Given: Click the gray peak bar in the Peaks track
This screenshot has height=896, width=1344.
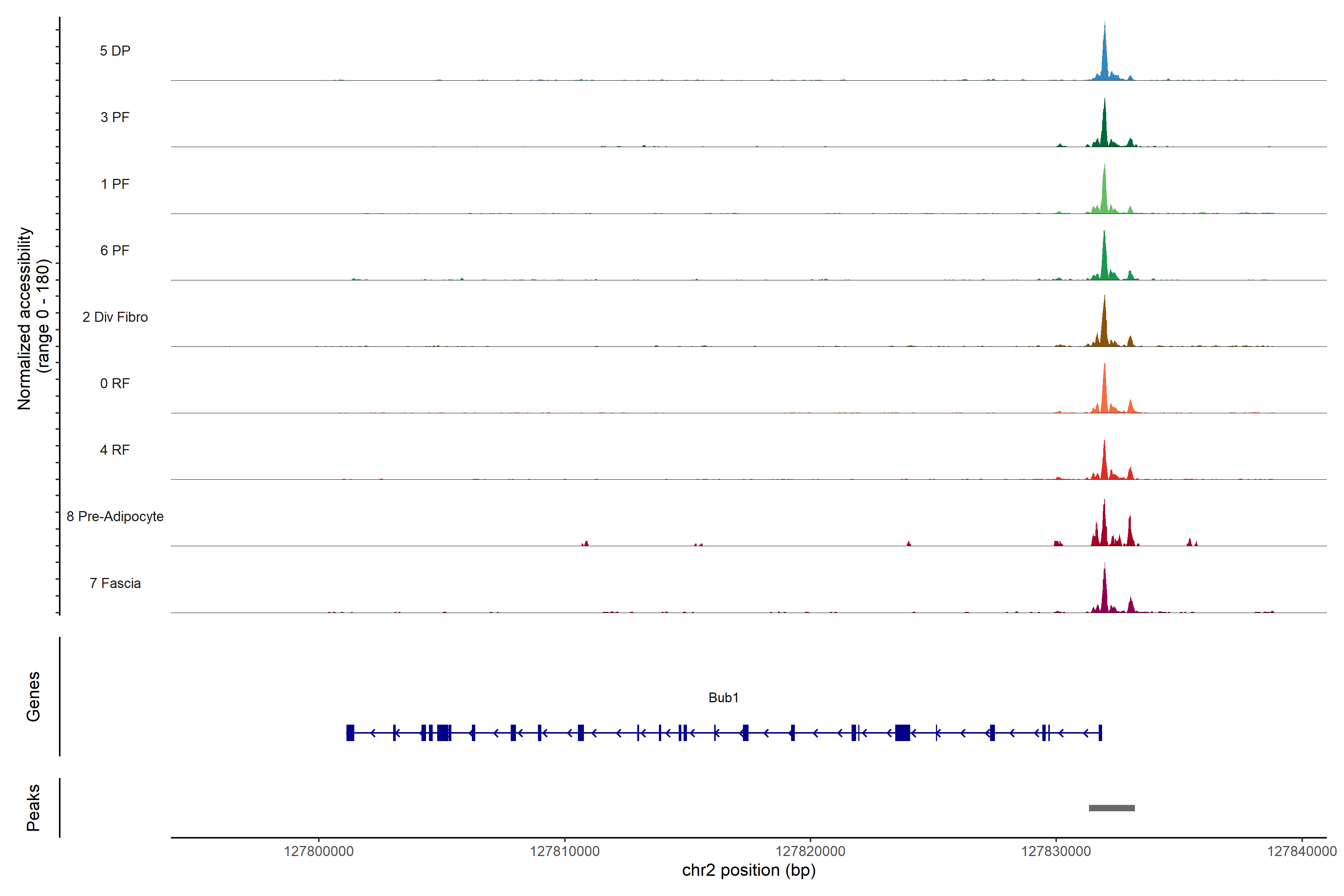Looking at the screenshot, I should (1111, 808).
